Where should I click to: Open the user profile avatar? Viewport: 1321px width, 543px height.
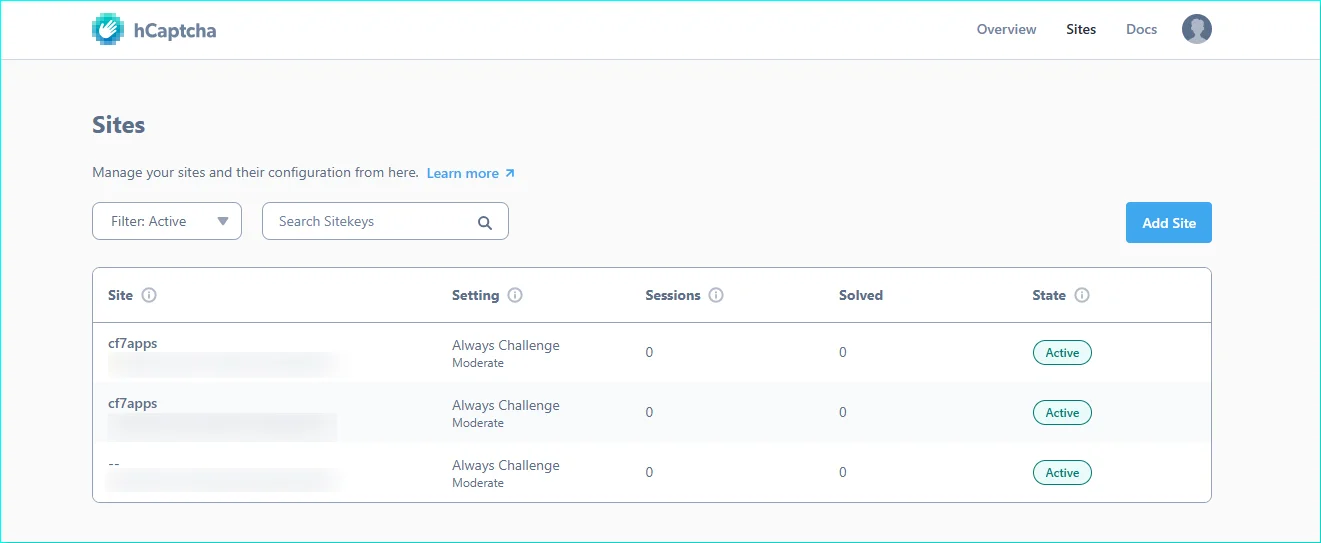click(x=1196, y=29)
